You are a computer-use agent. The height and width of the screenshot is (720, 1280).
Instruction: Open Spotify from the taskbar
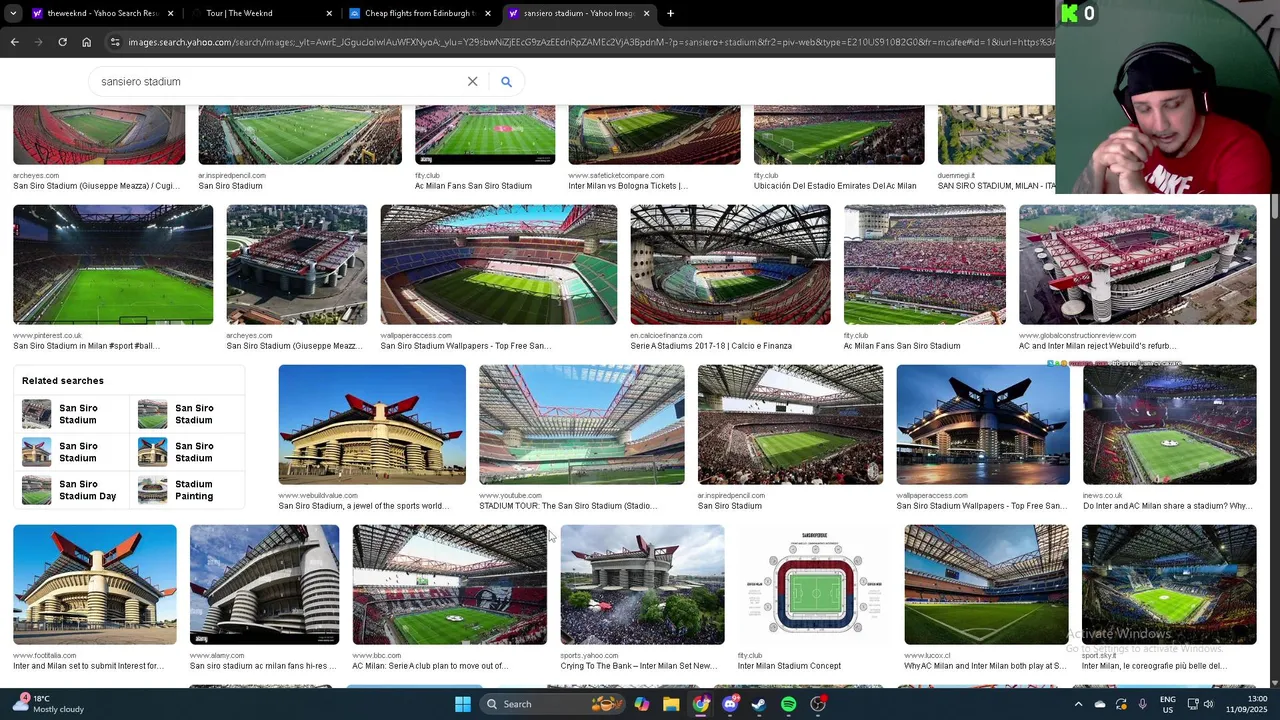pyautogui.click(x=788, y=704)
